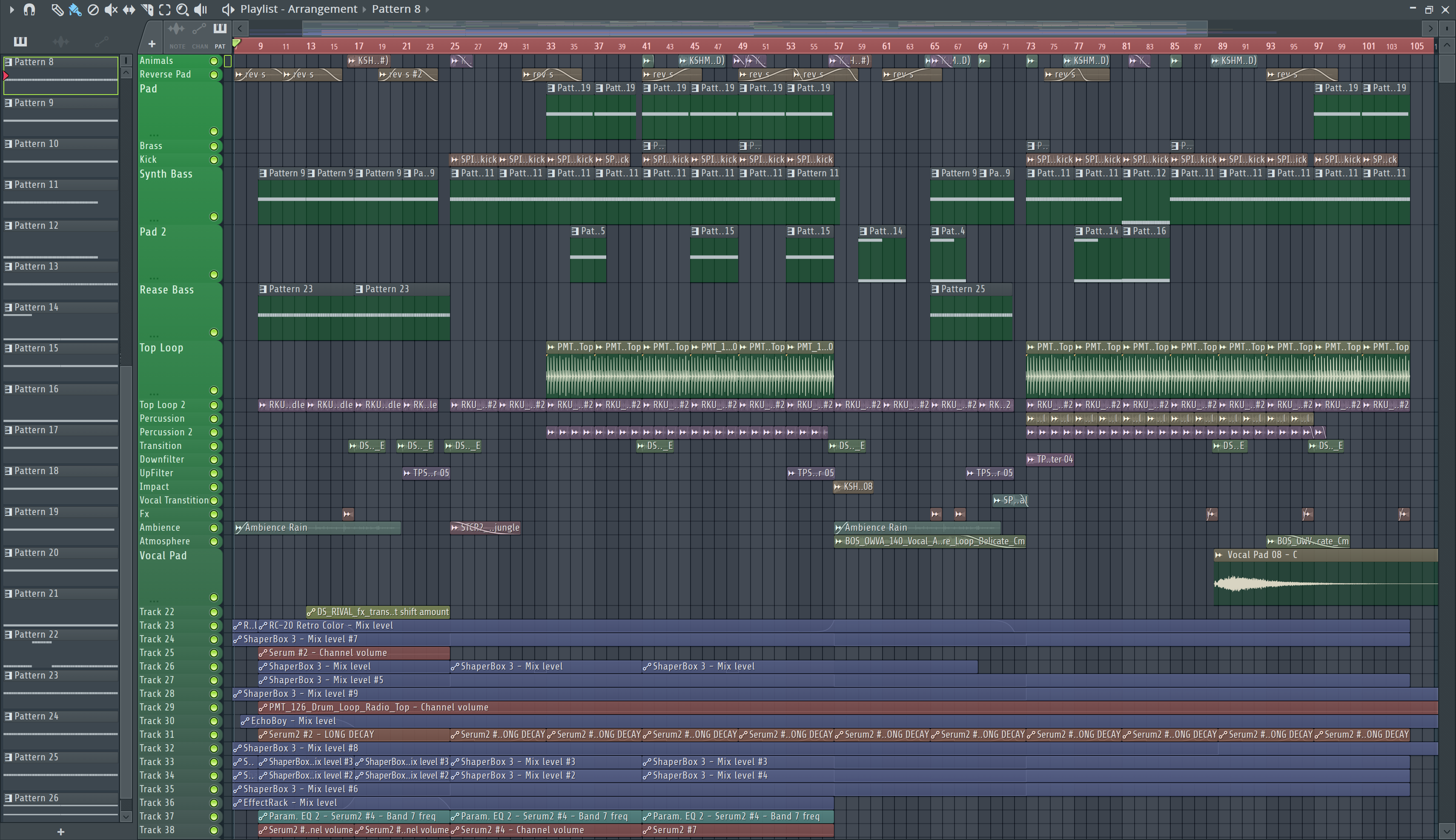Select the Delete tool
This screenshot has height=840, width=1456.
pos(92,9)
